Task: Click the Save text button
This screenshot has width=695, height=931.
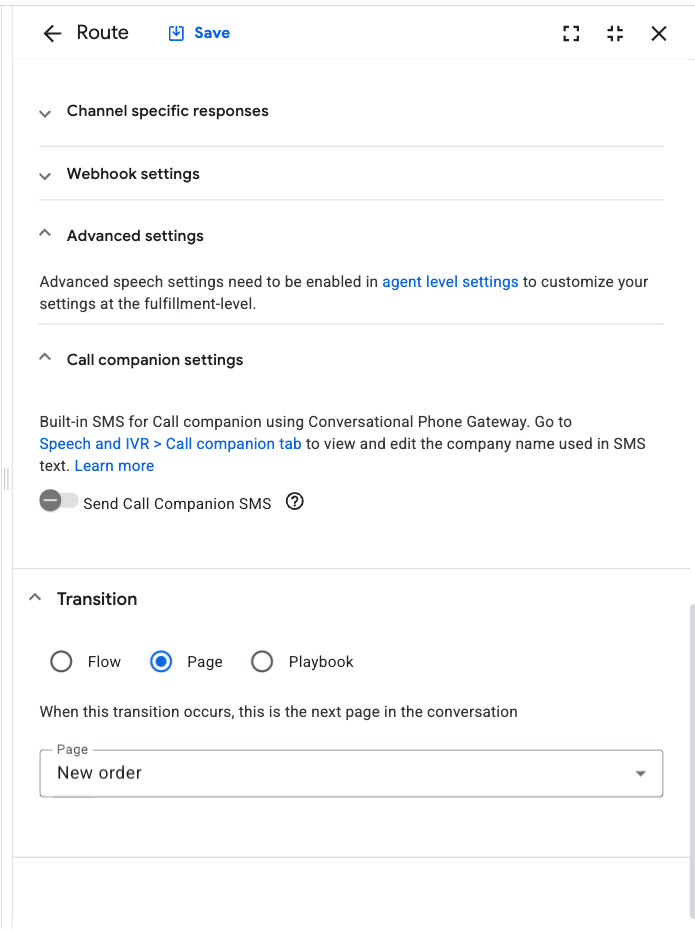Action: 212,33
